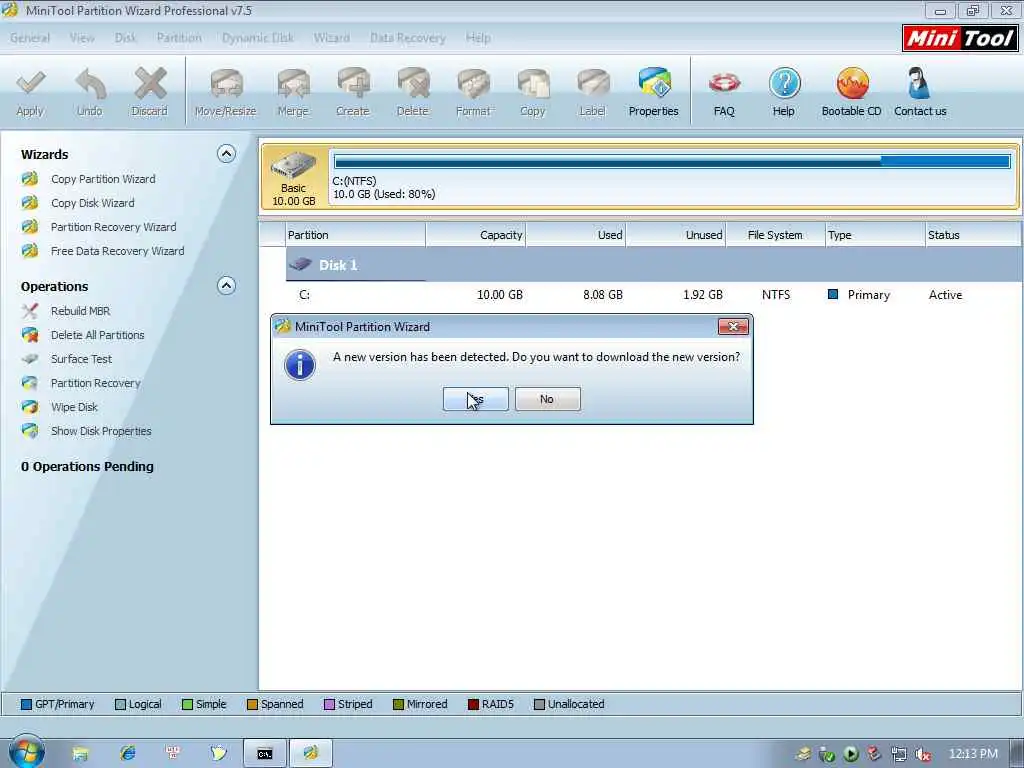Open the Help menu in the menu bar

pos(478,38)
